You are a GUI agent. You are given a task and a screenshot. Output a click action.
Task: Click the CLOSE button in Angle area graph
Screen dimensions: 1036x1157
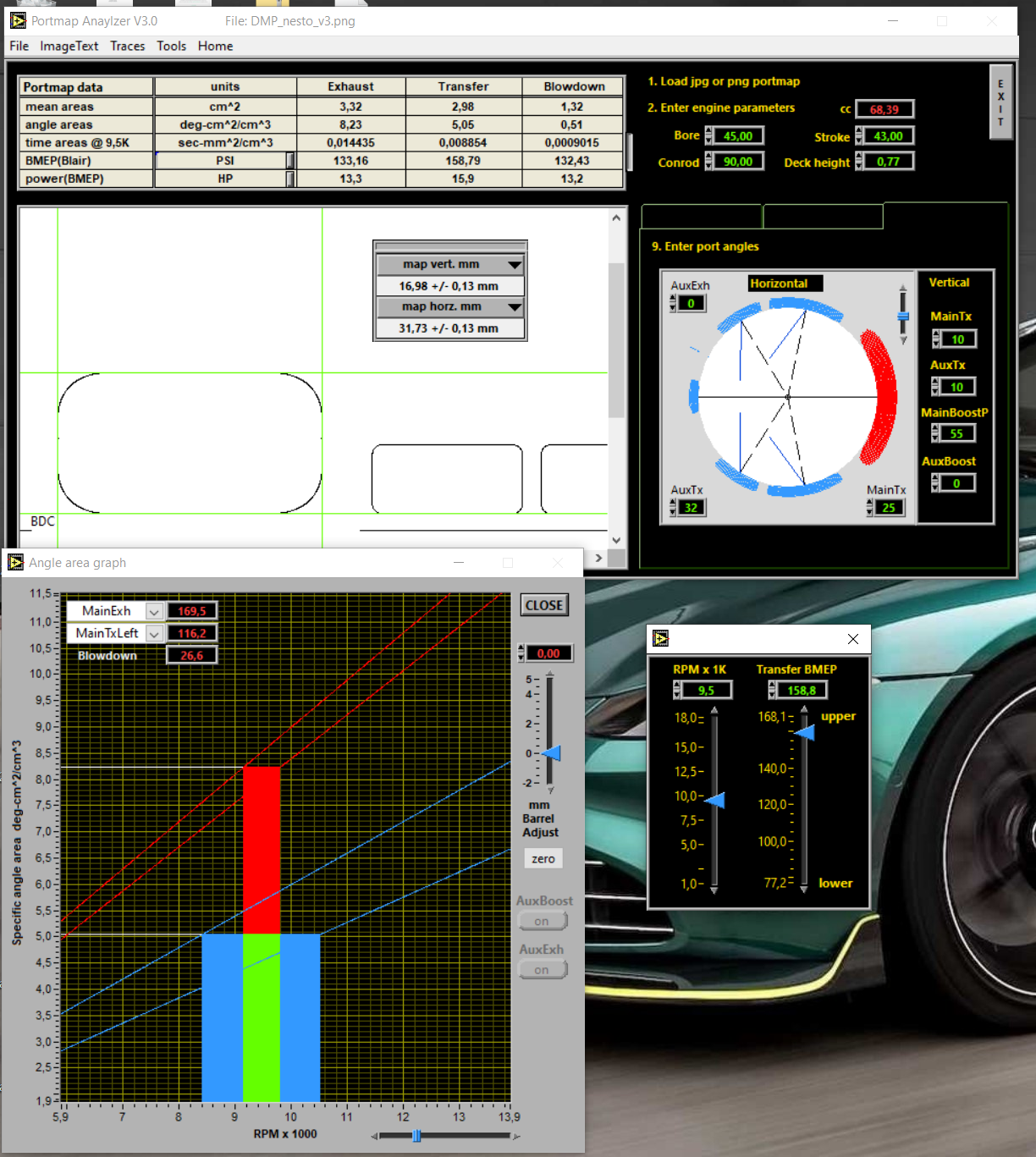543,605
